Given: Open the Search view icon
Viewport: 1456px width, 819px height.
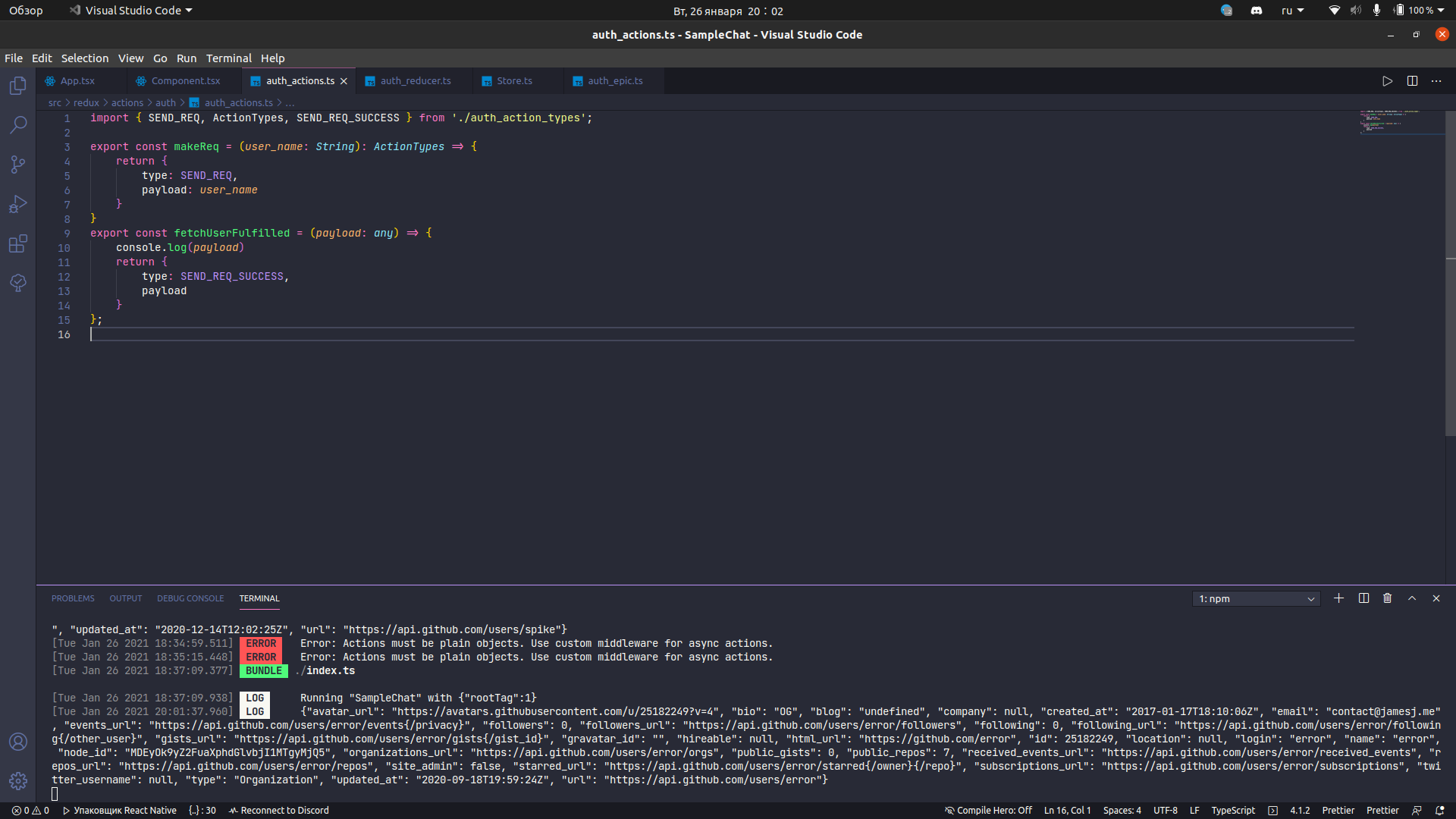Looking at the screenshot, I should (x=18, y=125).
